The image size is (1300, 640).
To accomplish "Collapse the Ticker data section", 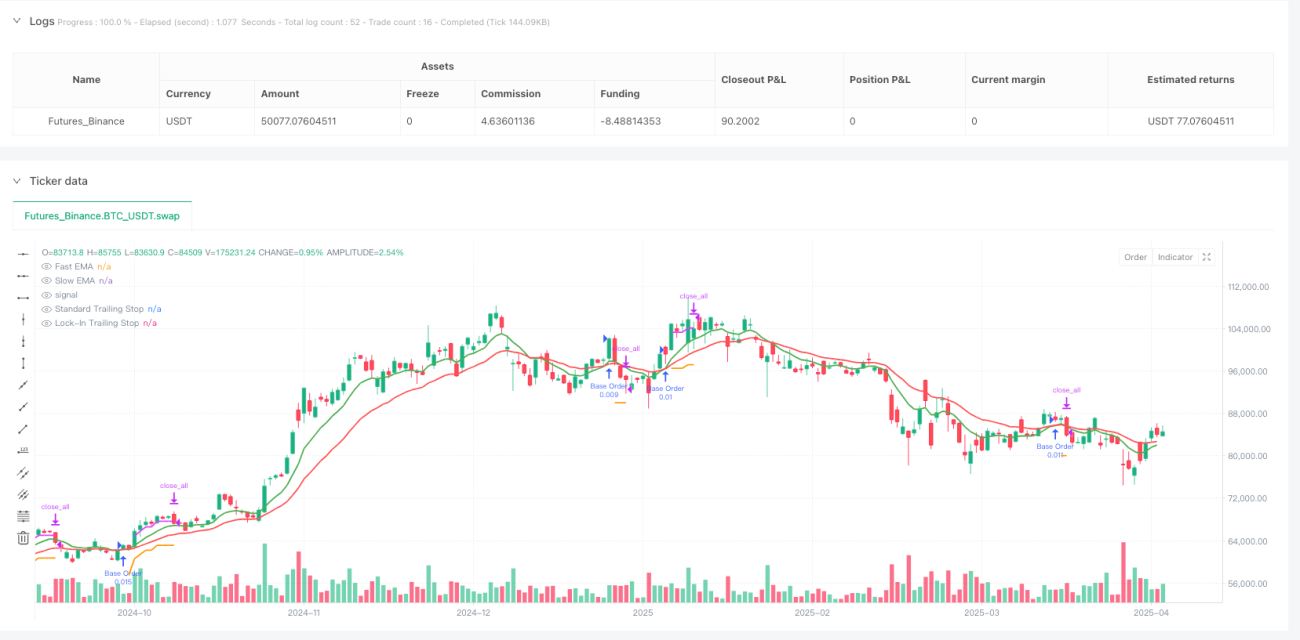I will [x=17, y=181].
